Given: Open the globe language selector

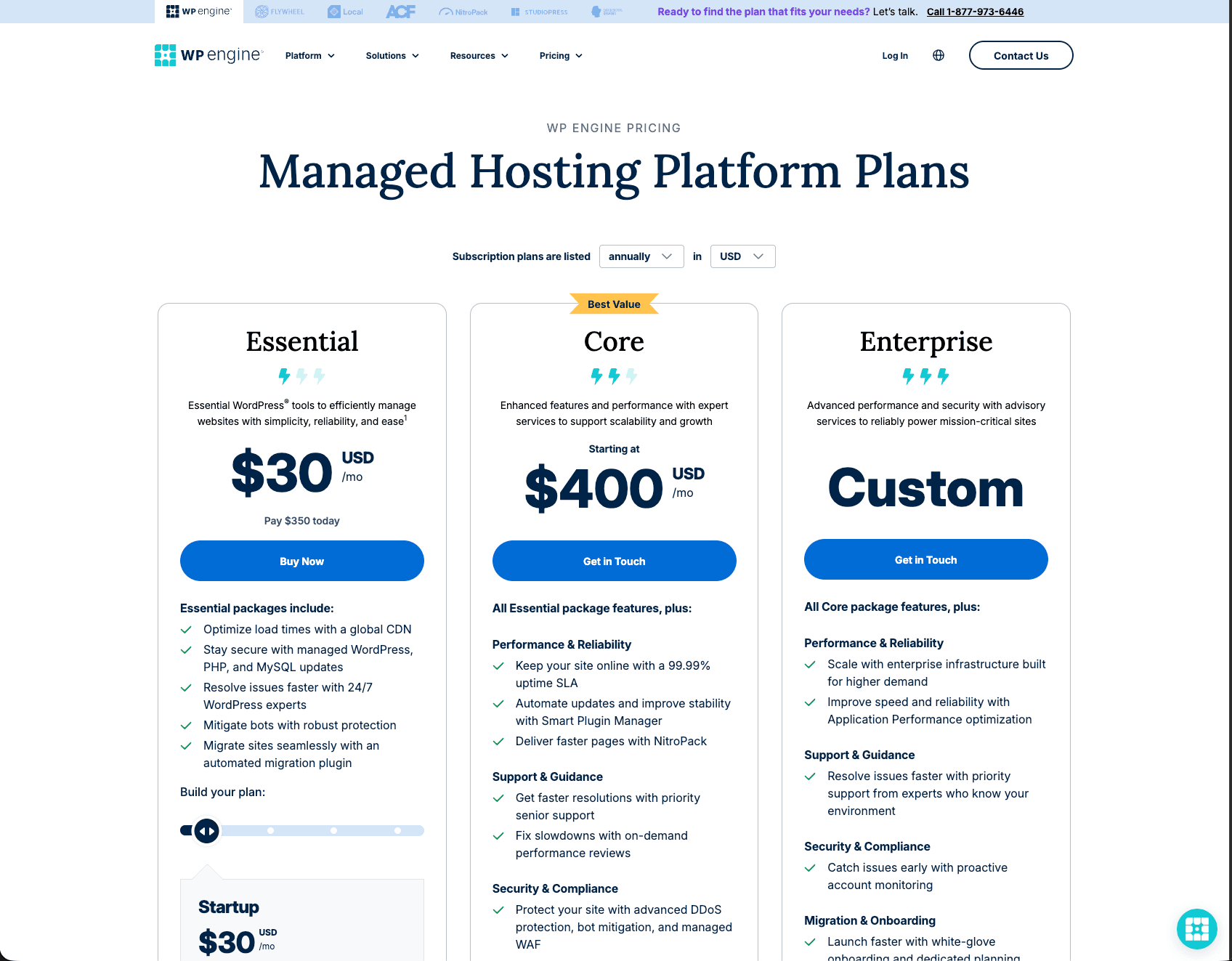Looking at the screenshot, I should tap(939, 55).
